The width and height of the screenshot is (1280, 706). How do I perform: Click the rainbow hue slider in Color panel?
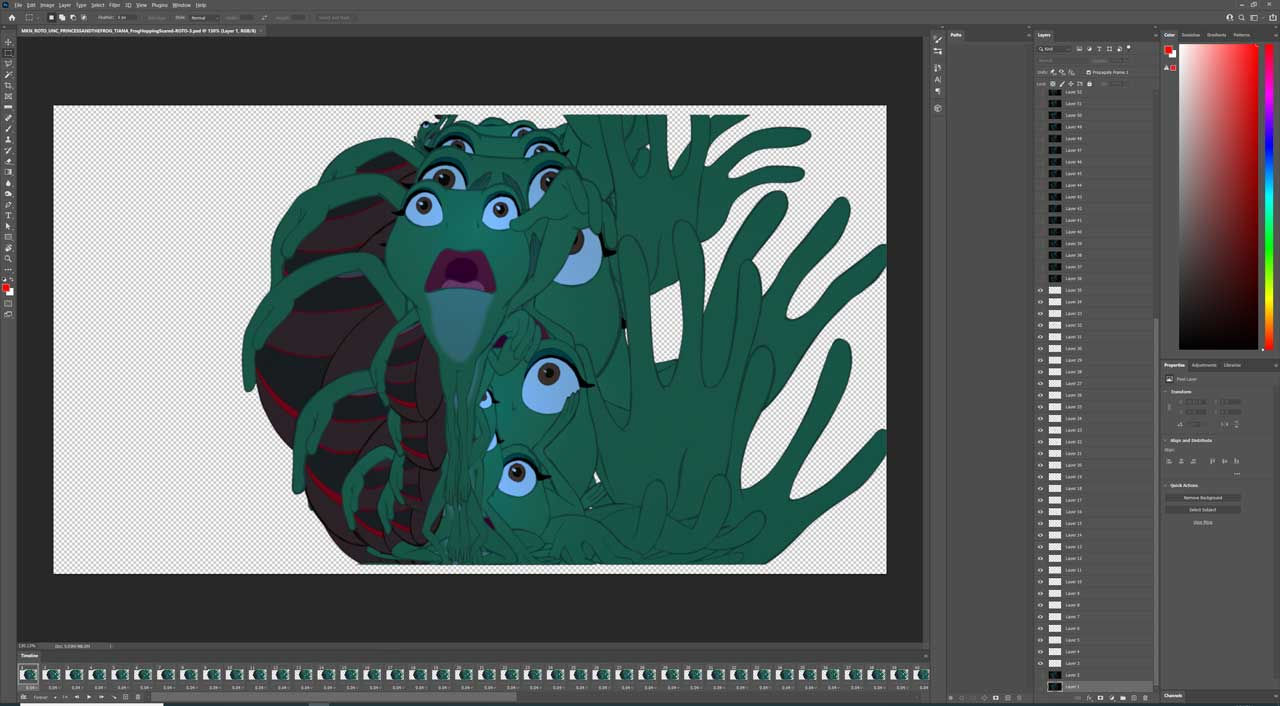click(x=1268, y=197)
